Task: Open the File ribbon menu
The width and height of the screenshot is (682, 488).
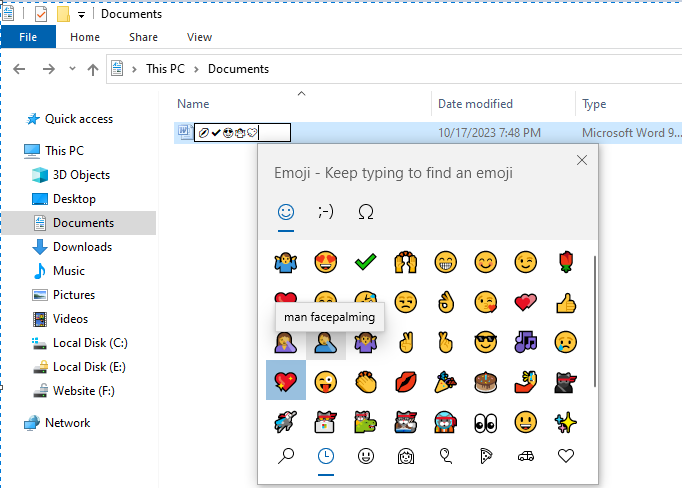Action: (x=28, y=37)
